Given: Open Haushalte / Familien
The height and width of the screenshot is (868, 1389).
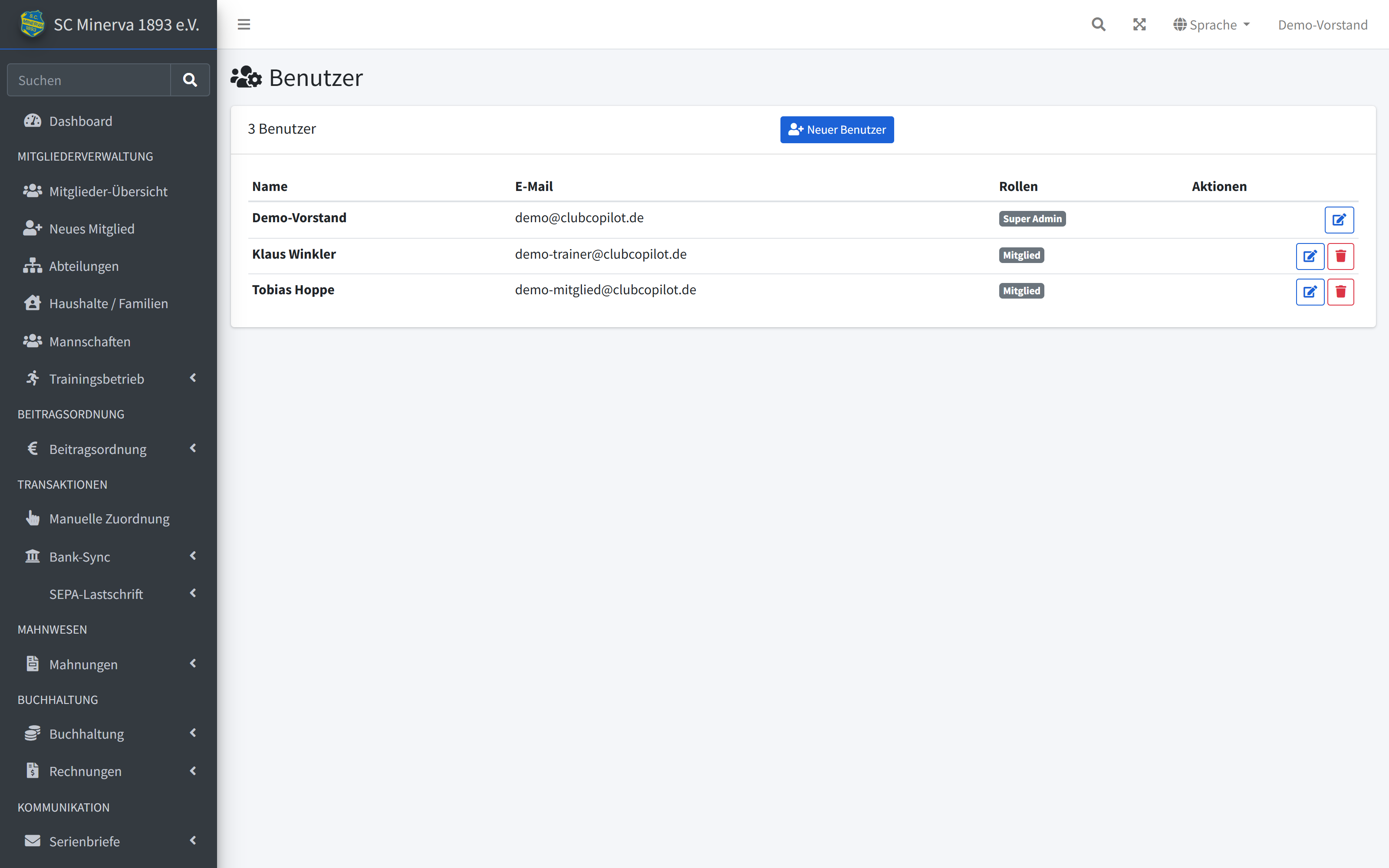Looking at the screenshot, I should [x=109, y=303].
